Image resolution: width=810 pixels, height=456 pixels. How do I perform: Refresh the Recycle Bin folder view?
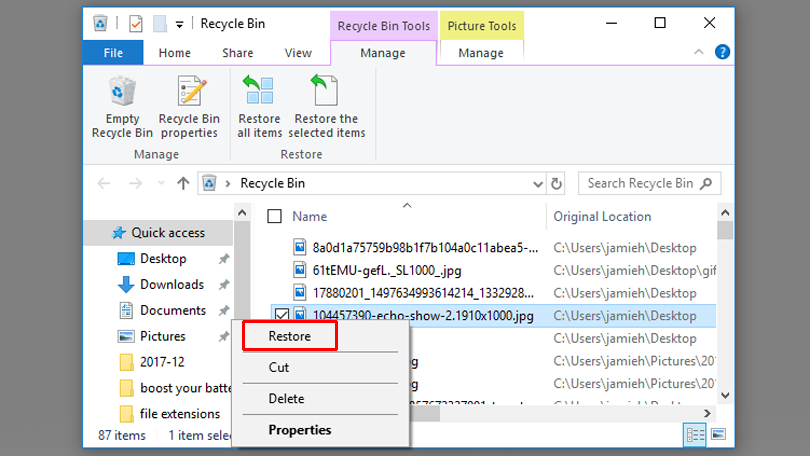click(x=557, y=183)
